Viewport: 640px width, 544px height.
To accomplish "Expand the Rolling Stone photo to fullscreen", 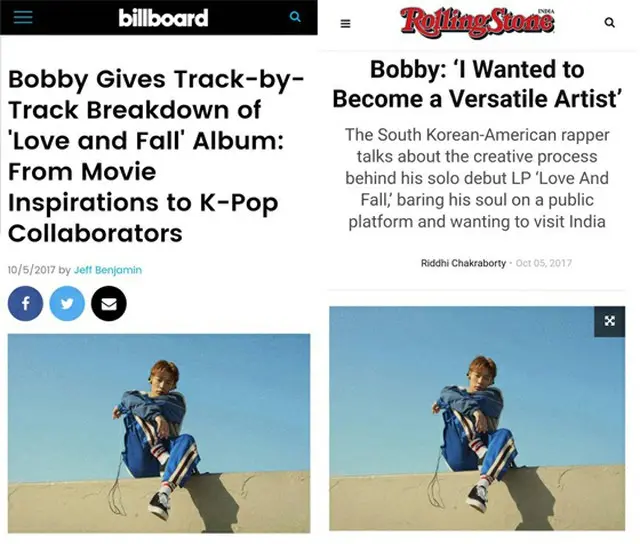I will (x=609, y=320).
